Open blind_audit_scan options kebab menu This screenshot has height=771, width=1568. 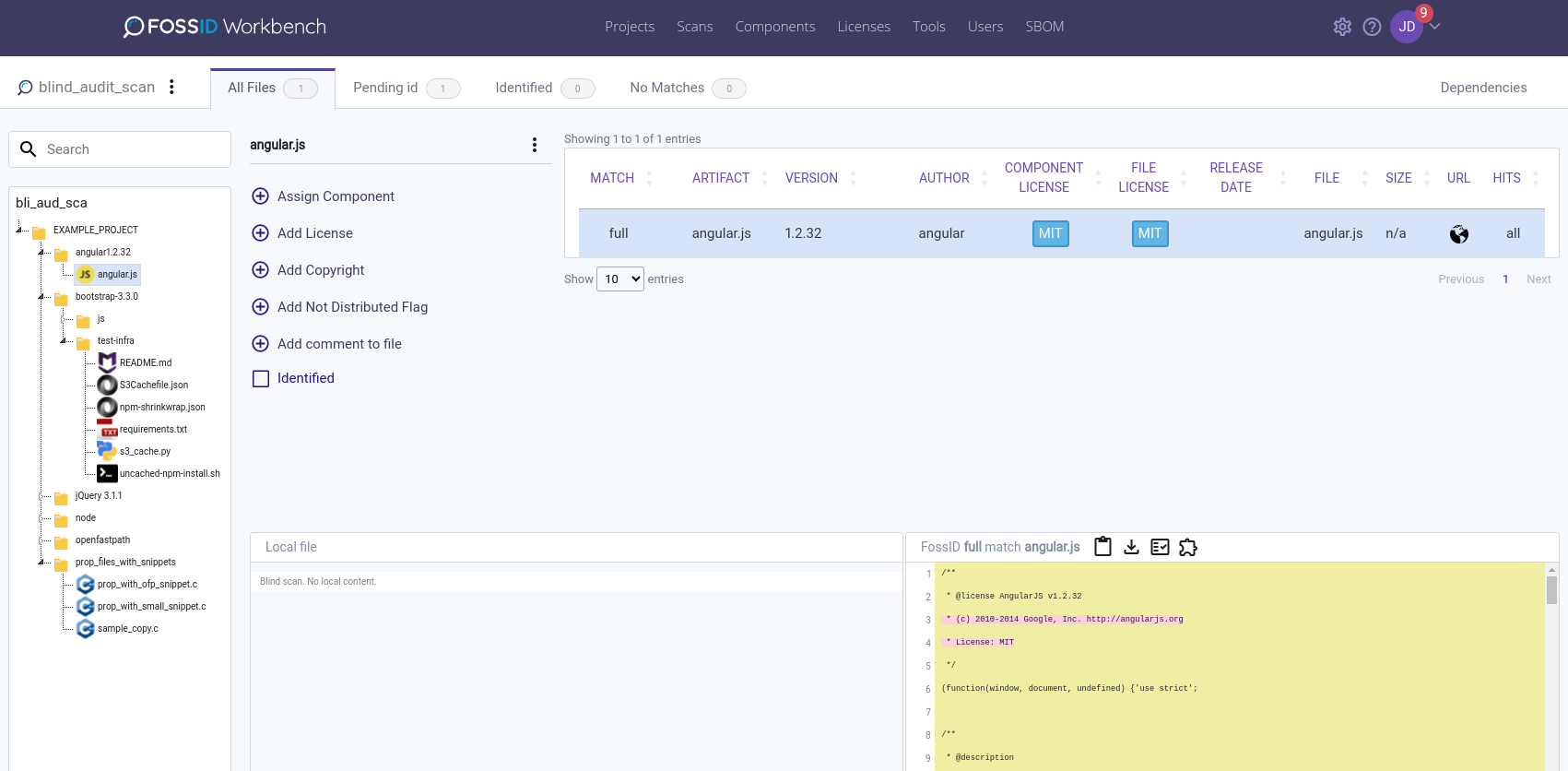tap(171, 87)
